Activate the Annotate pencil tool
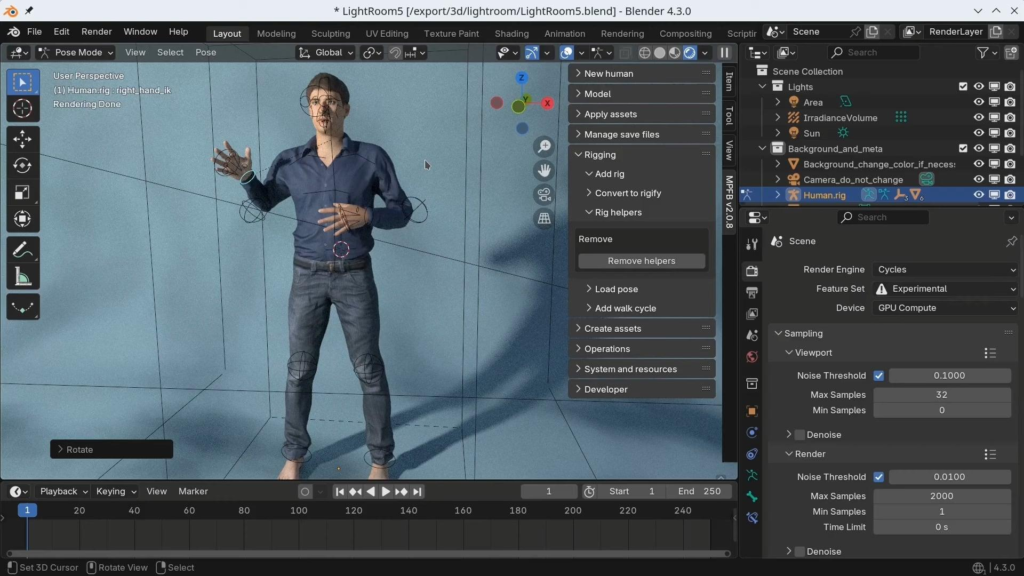The image size is (1024, 576). pos(23,249)
